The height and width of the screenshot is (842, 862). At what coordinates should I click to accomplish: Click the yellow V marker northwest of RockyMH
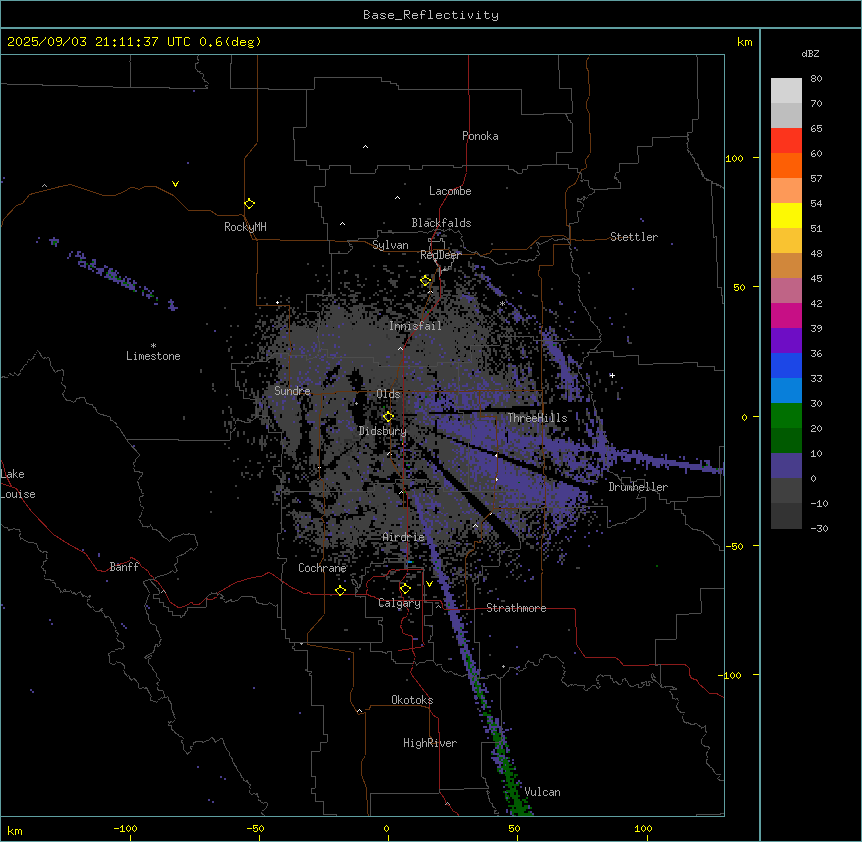click(175, 184)
